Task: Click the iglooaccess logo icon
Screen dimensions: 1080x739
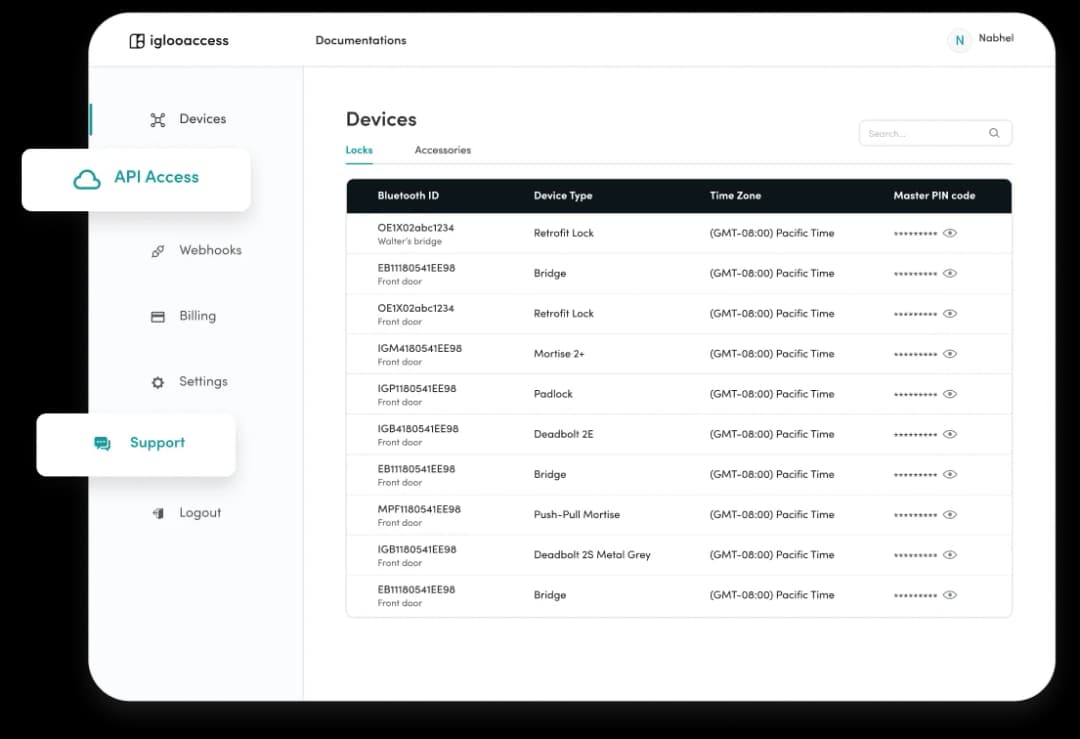Action: tap(137, 41)
